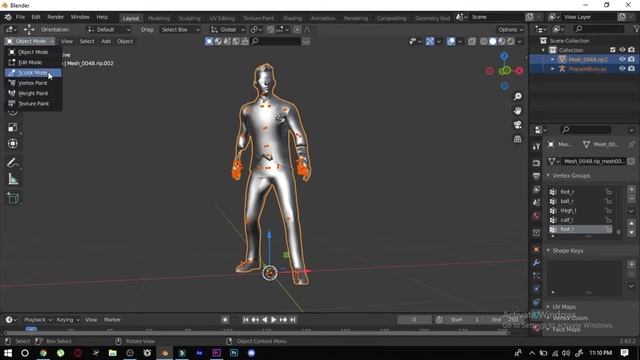Choose Weight Paint in the mode list

33,93
